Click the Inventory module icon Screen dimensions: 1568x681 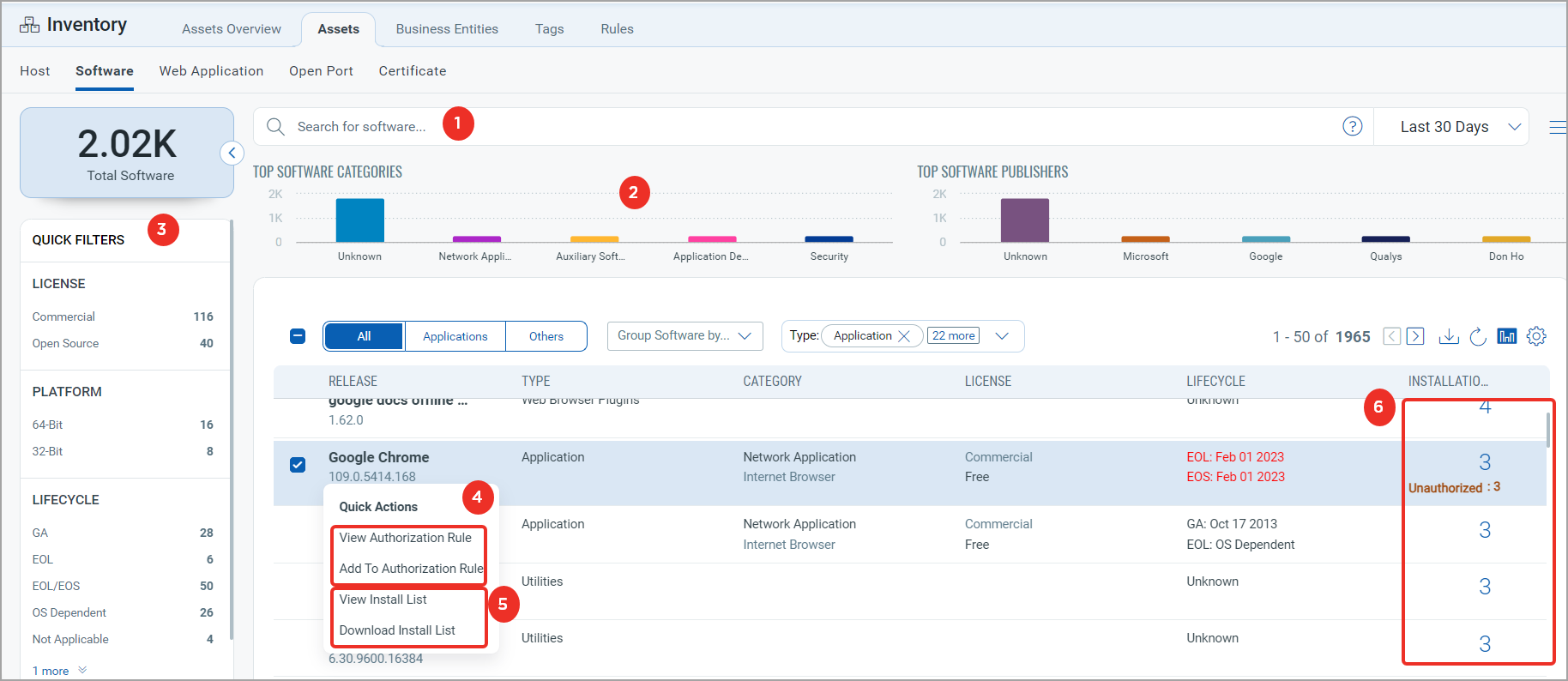pos(29,25)
